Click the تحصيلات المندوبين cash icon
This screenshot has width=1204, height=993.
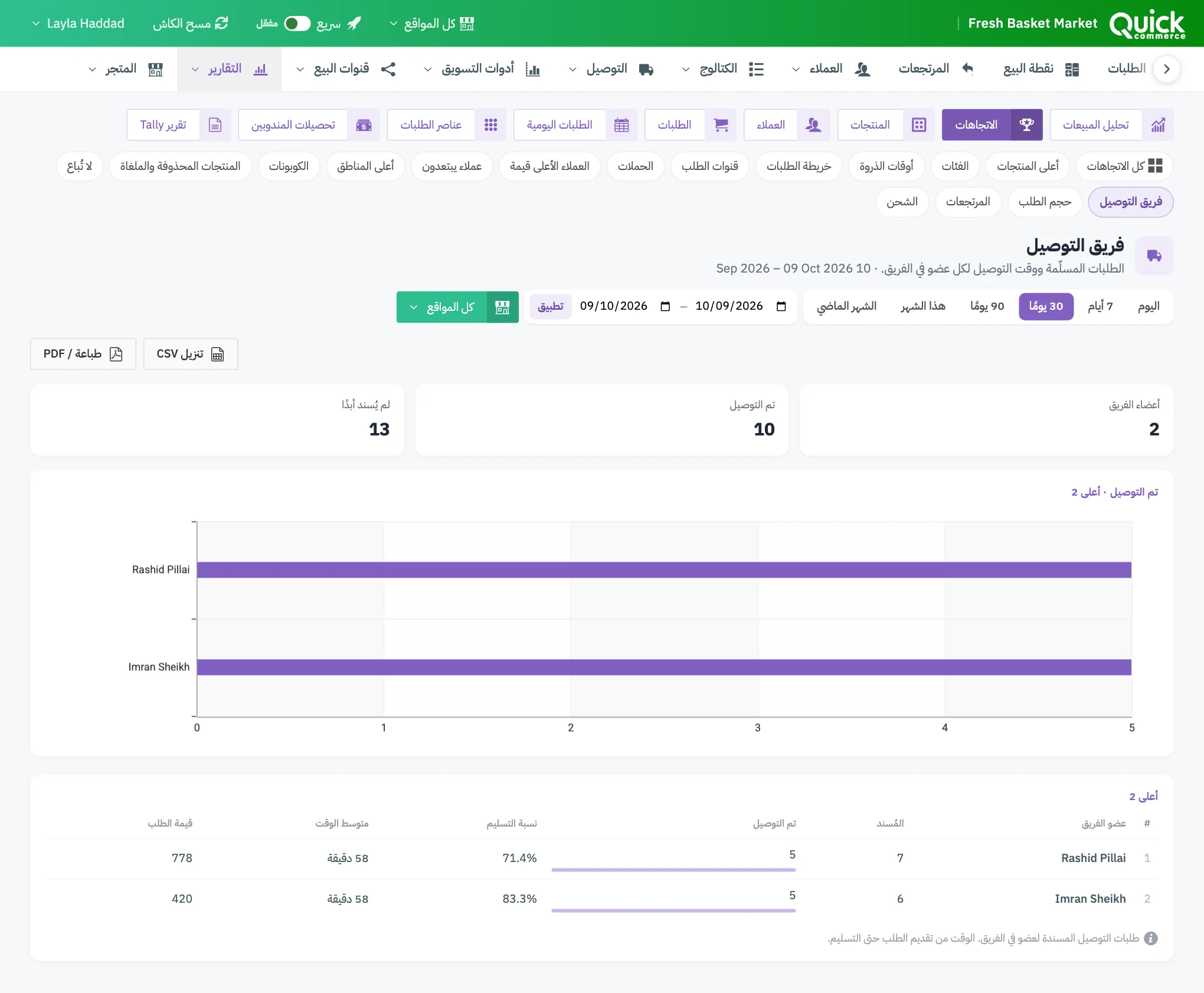pyautogui.click(x=364, y=125)
